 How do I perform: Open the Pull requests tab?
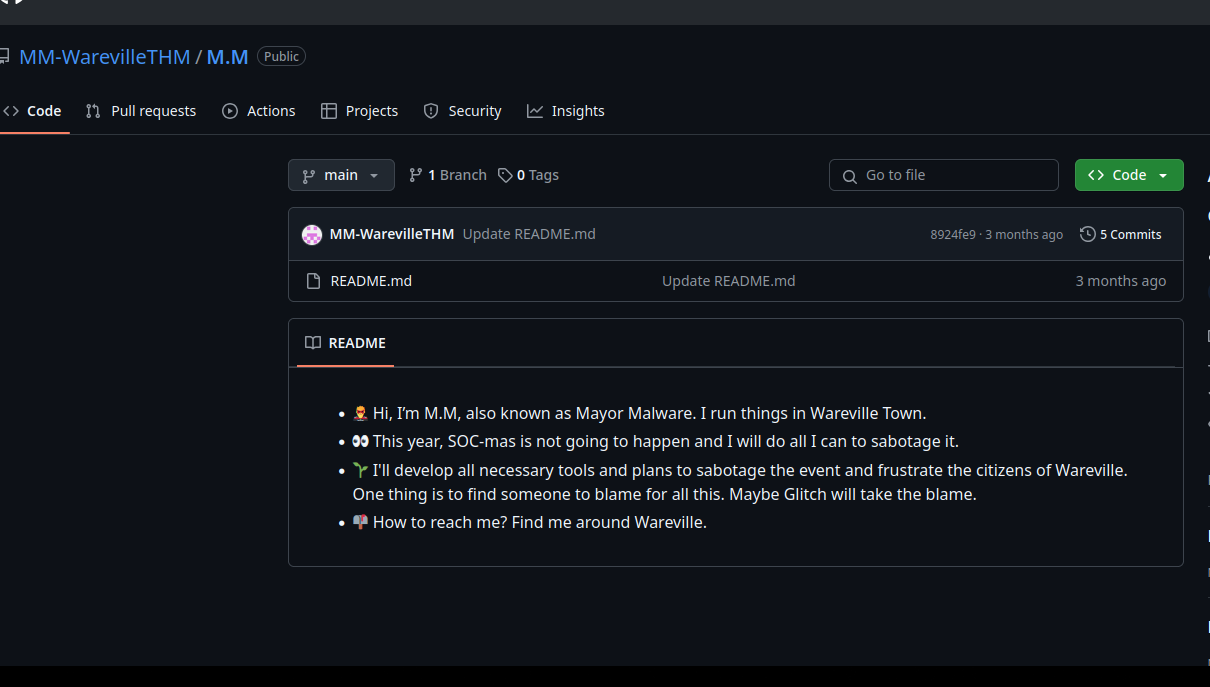pos(141,111)
